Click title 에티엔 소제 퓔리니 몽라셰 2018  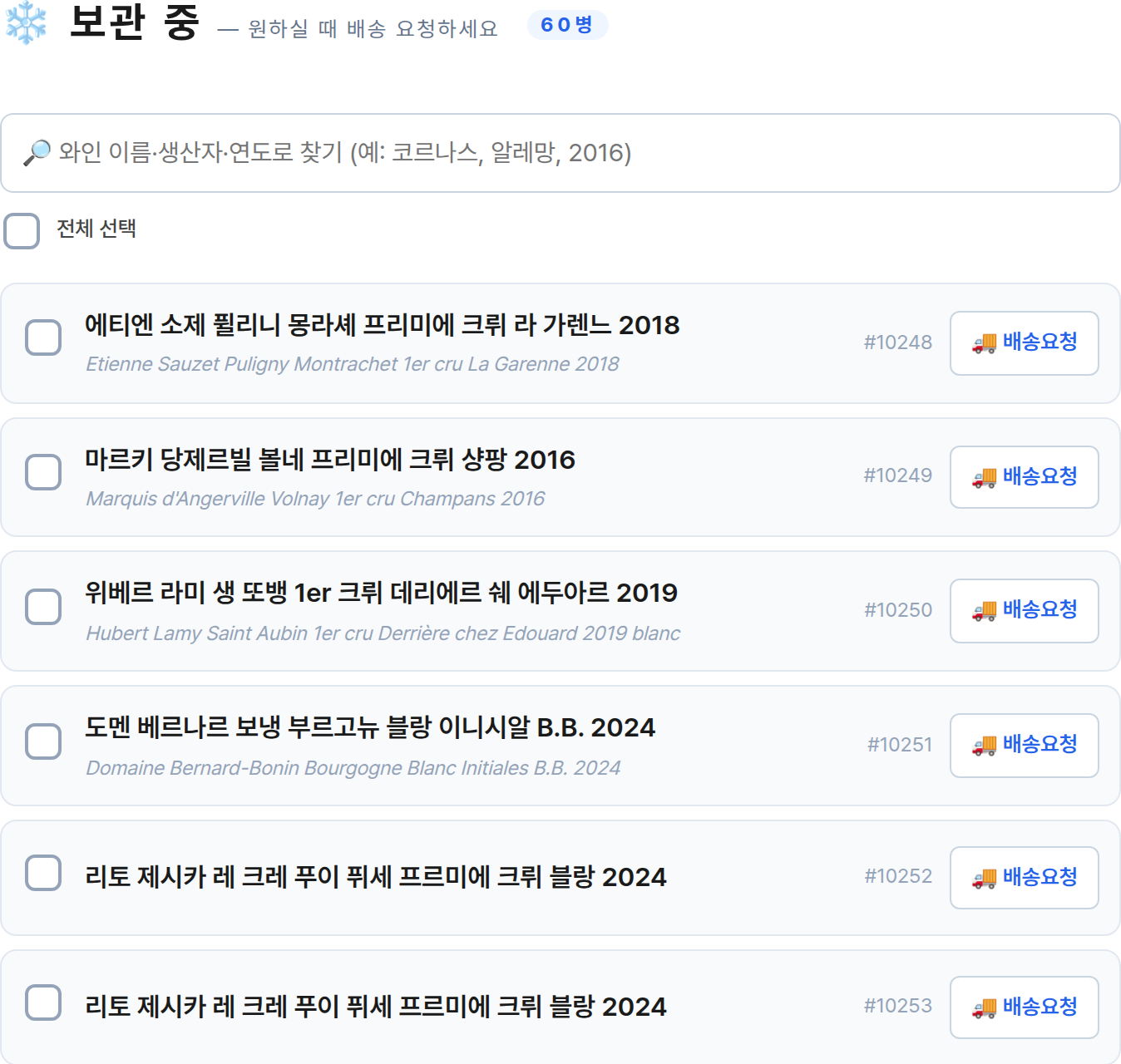(x=382, y=325)
